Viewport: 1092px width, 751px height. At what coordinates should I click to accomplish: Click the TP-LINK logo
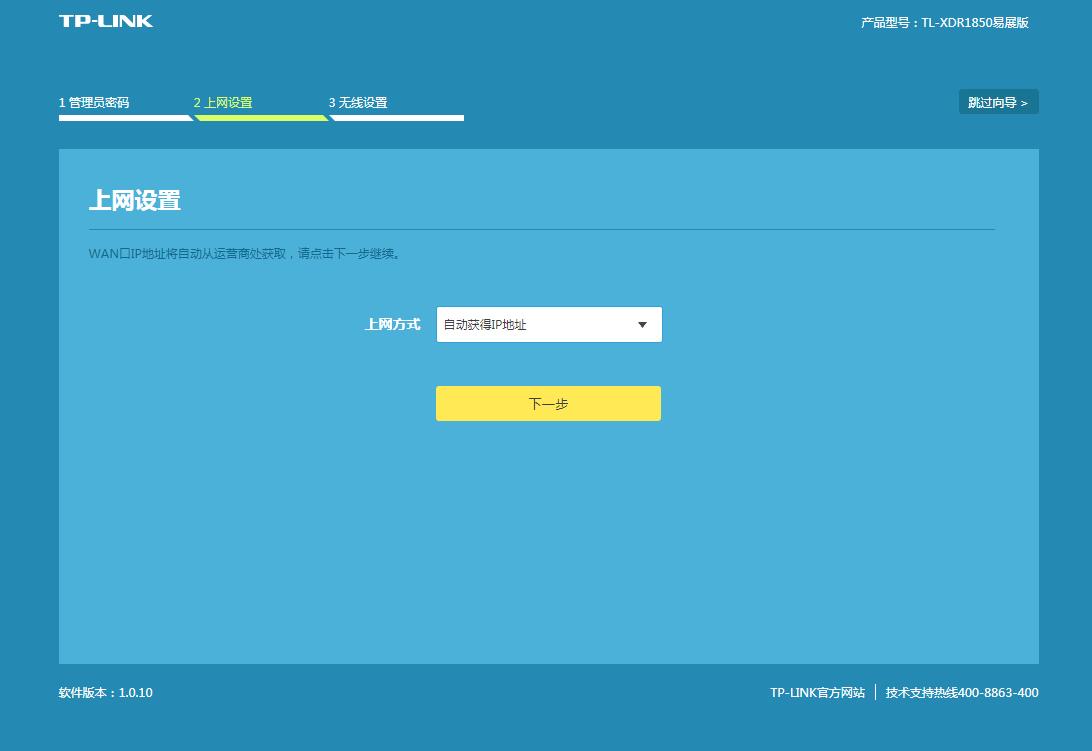click(105, 20)
